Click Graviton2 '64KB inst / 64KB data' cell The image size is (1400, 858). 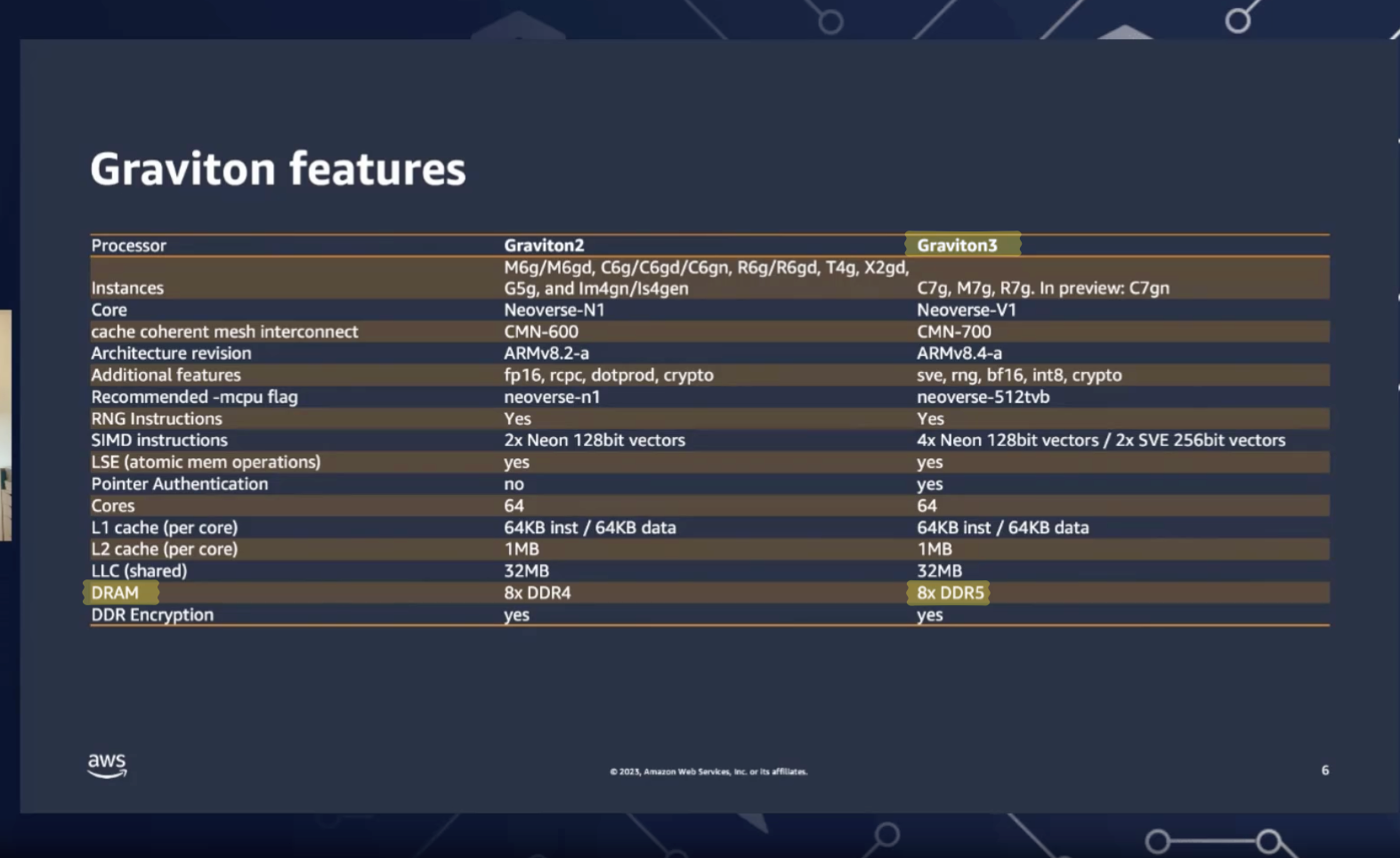tap(590, 527)
